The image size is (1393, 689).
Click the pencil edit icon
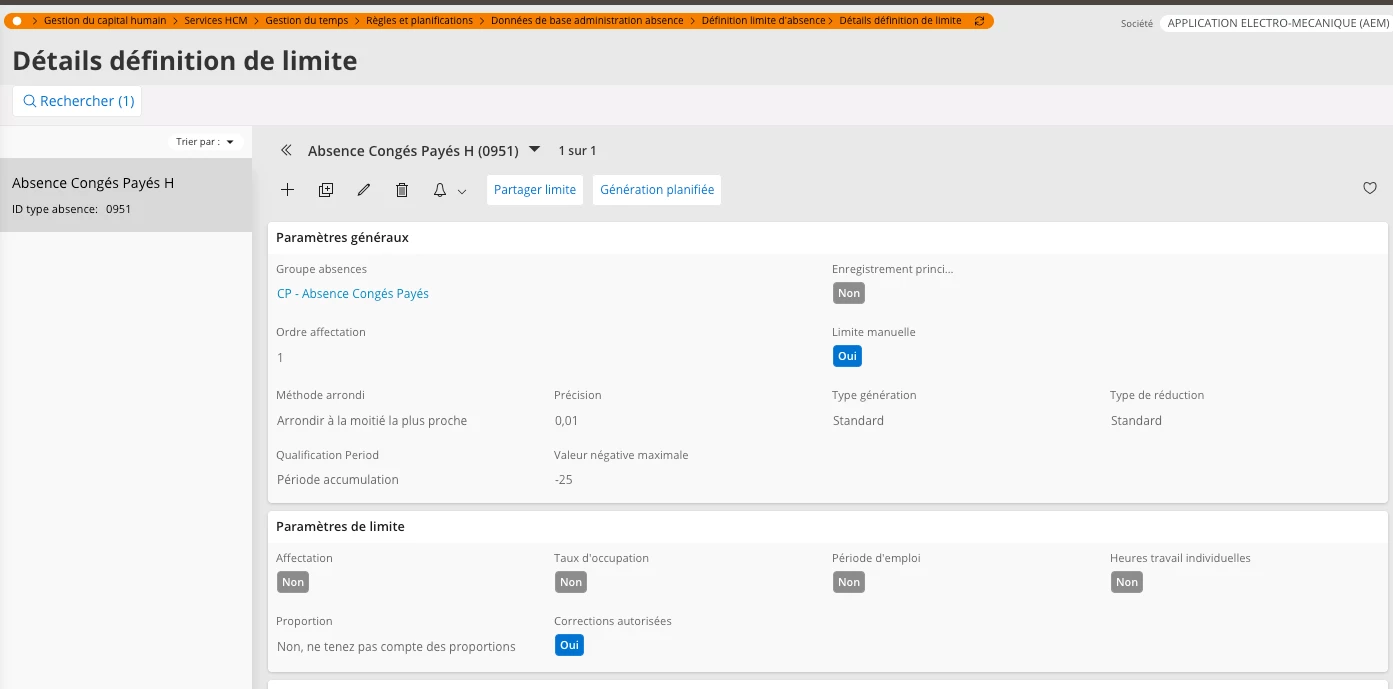(364, 190)
